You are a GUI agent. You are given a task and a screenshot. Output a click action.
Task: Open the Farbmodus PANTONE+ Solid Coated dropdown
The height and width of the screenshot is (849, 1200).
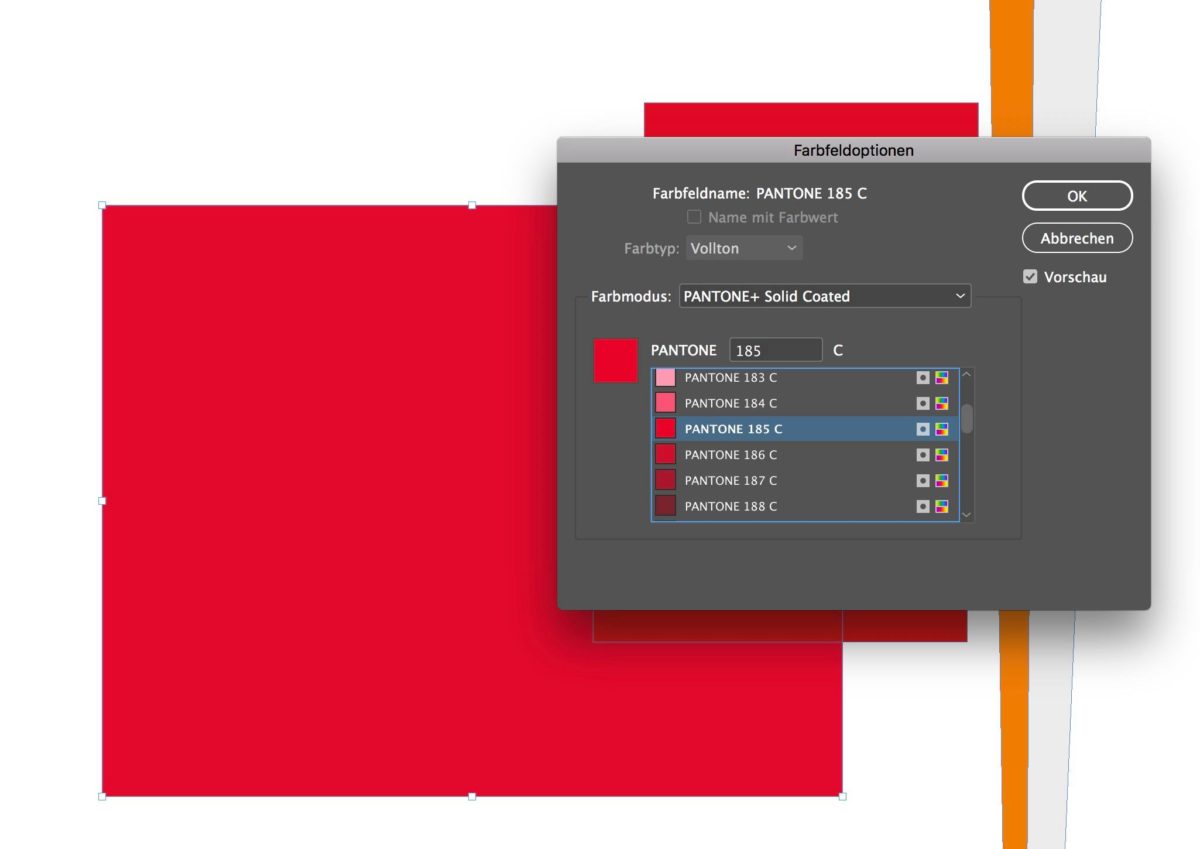pos(825,296)
